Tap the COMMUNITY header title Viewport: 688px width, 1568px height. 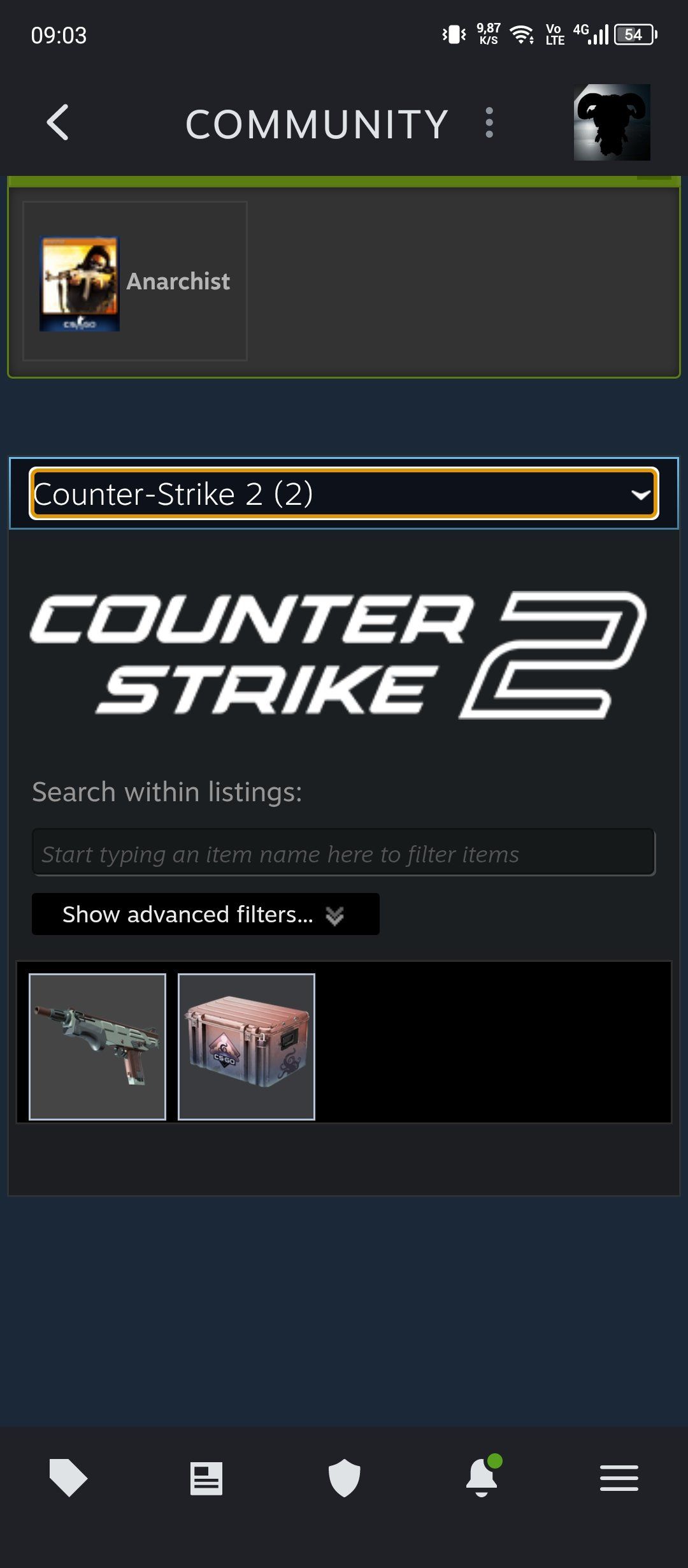pyautogui.click(x=317, y=124)
